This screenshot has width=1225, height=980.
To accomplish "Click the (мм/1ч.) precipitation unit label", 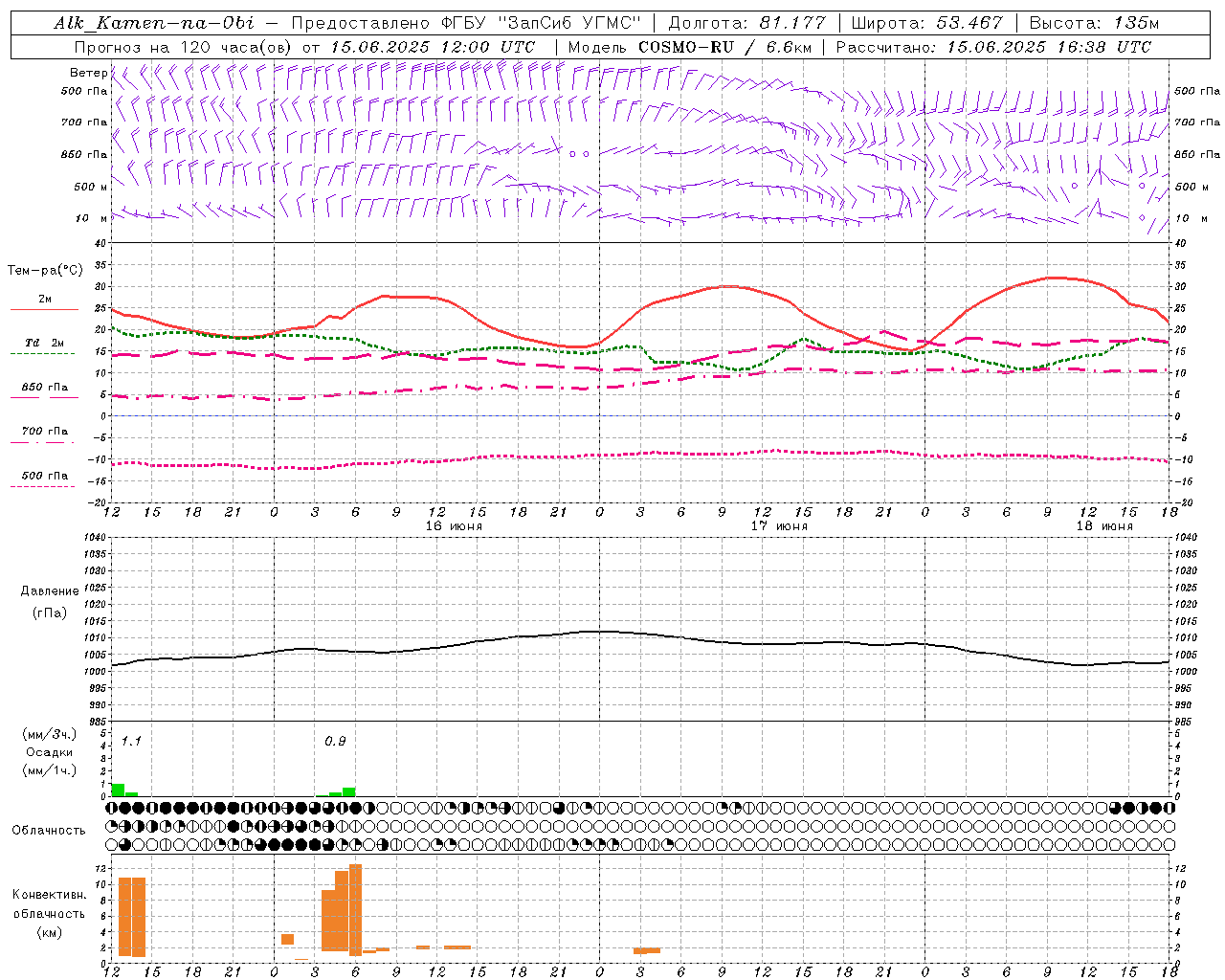I will click(x=50, y=770).
